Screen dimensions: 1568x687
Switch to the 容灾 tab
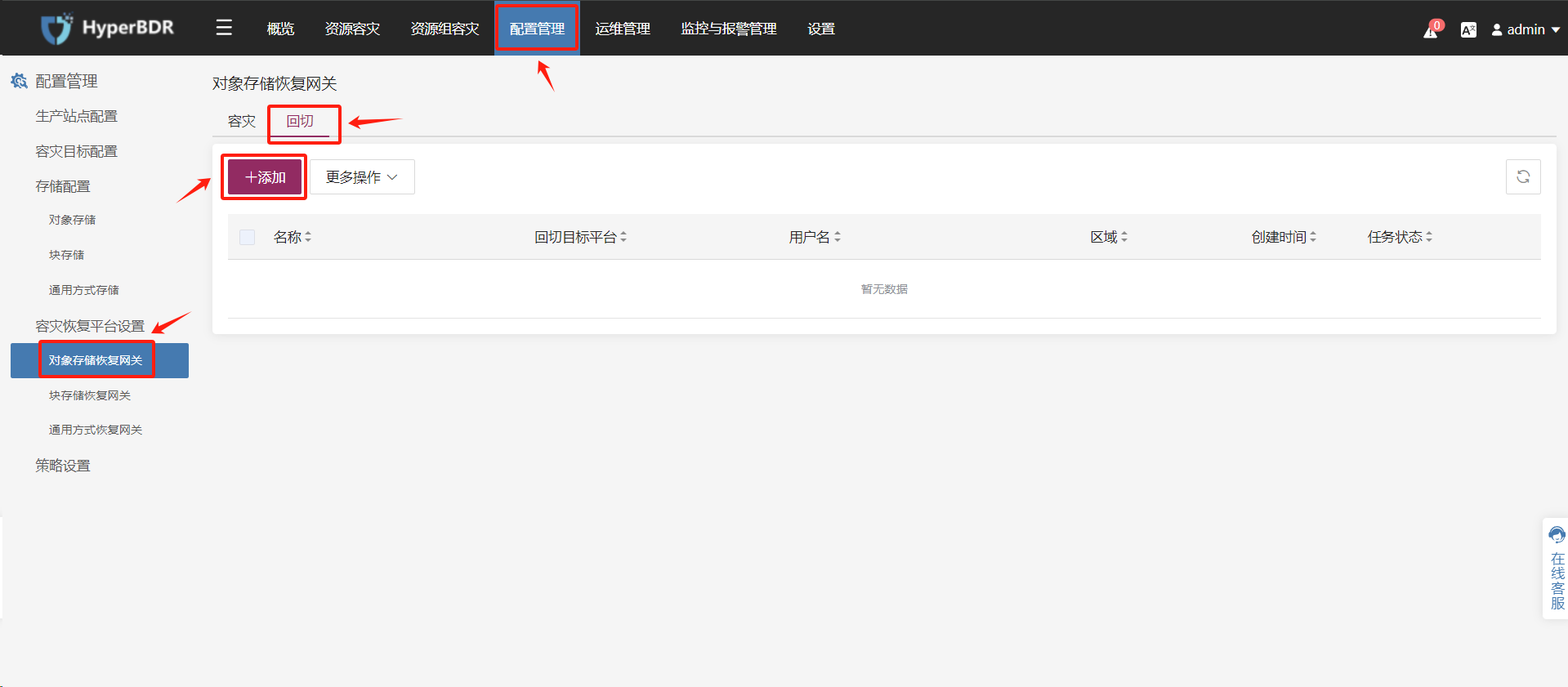point(242,121)
